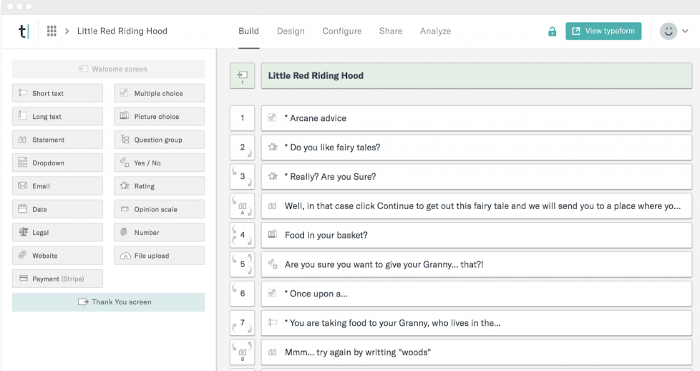Select question number box 3
Screen dimensions: 700x371
(242, 177)
